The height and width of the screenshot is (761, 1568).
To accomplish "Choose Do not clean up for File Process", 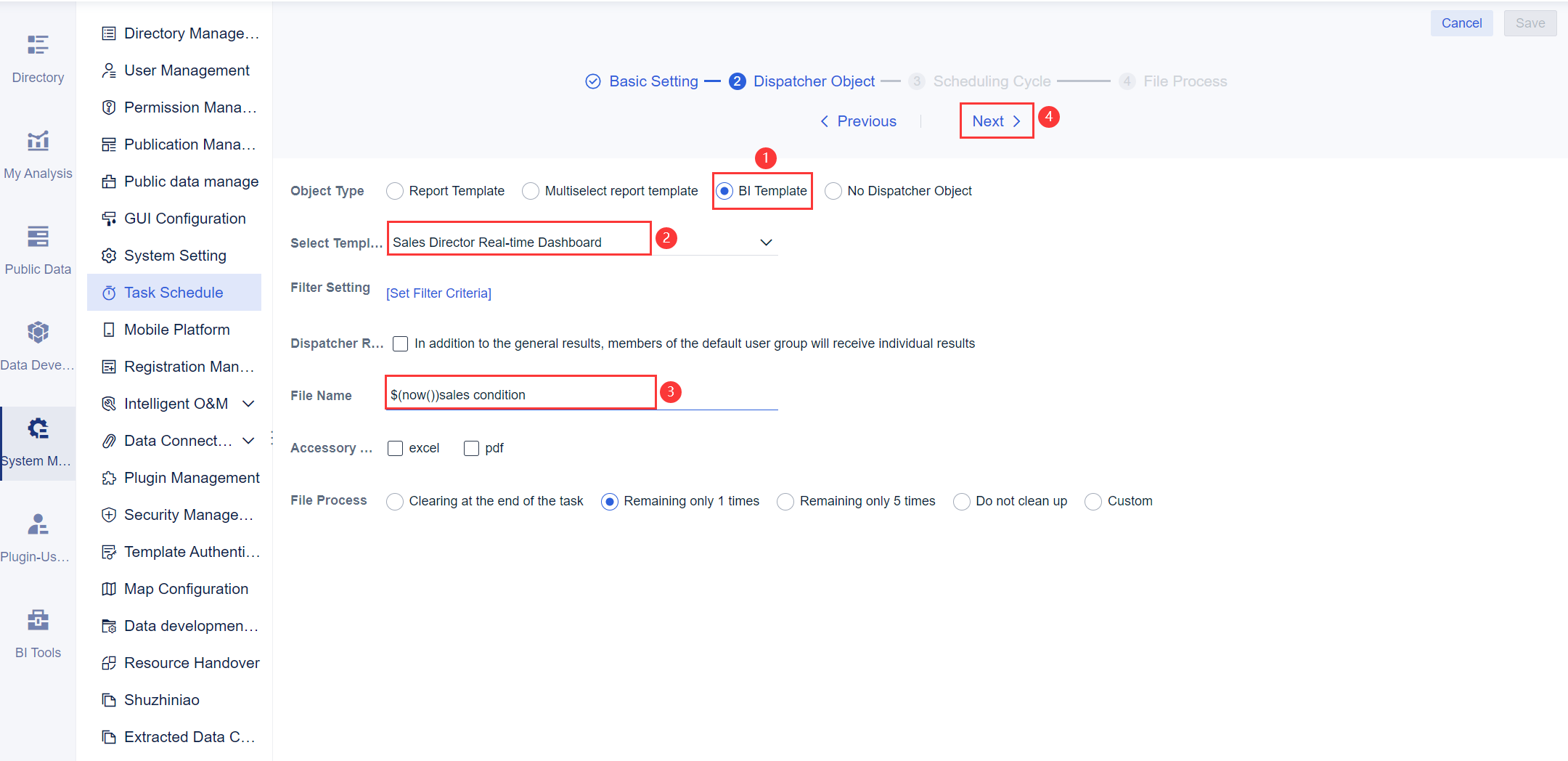I will pos(962,501).
